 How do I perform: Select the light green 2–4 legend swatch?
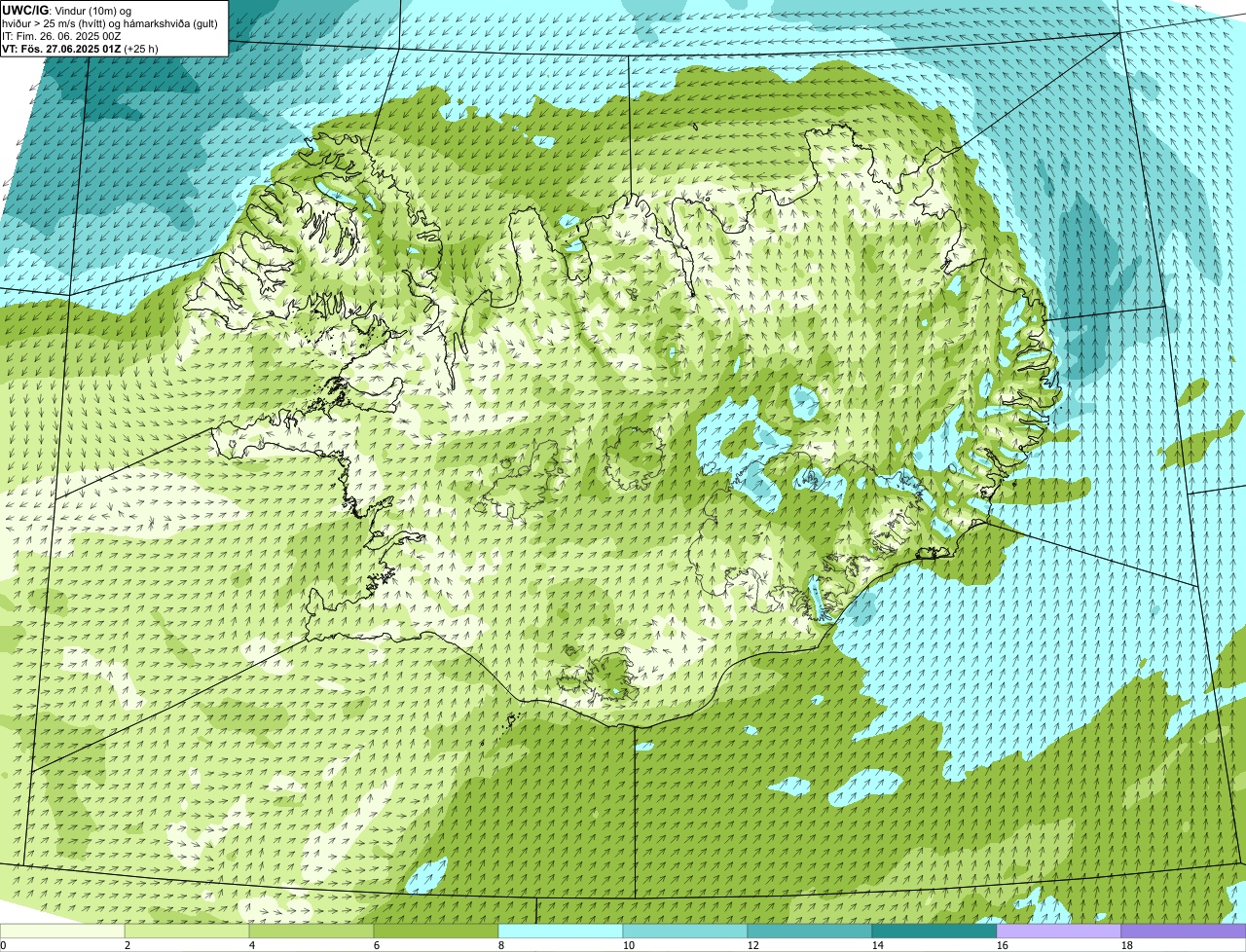pos(187,931)
